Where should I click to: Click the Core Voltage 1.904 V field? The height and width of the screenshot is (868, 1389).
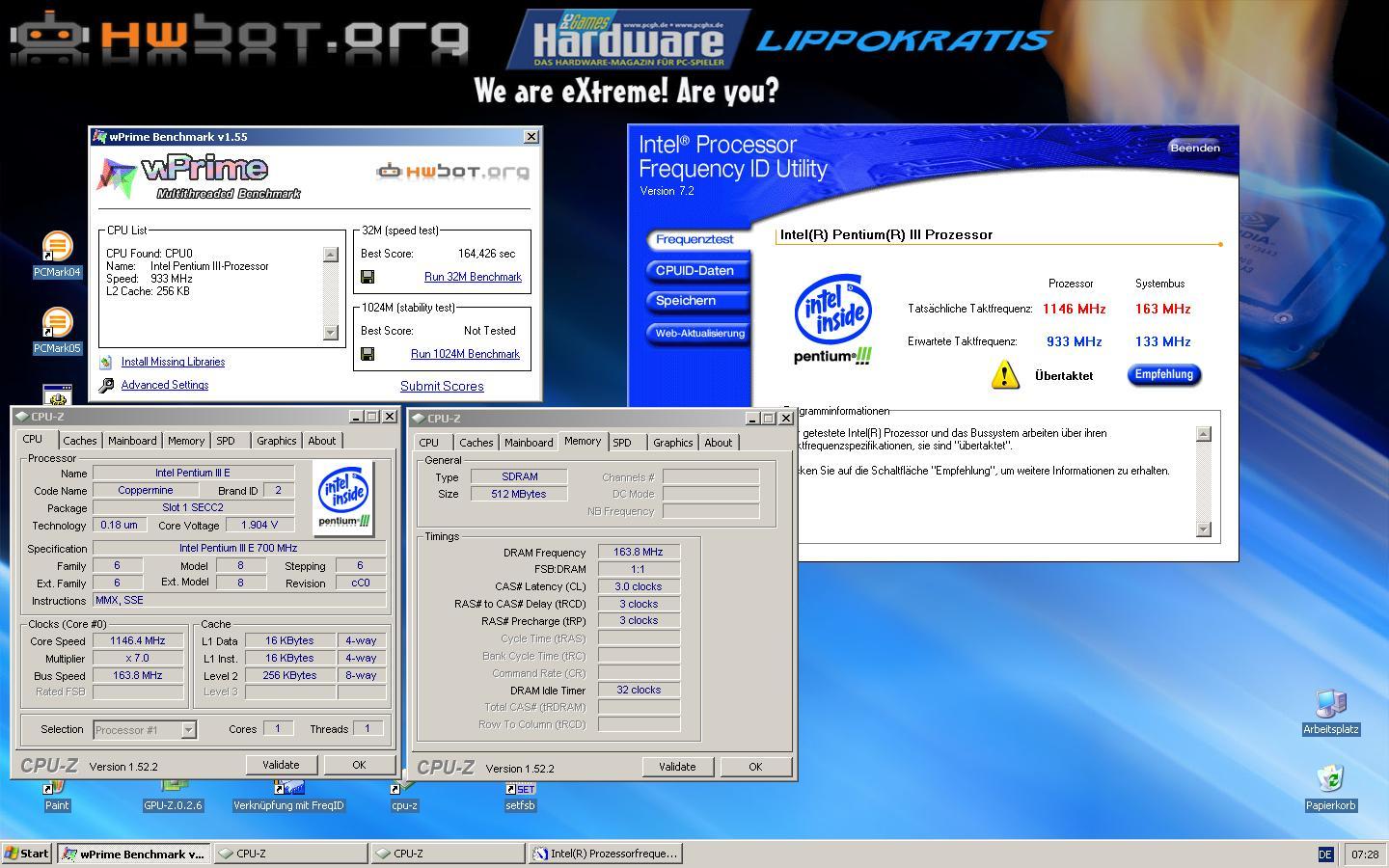tap(259, 525)
